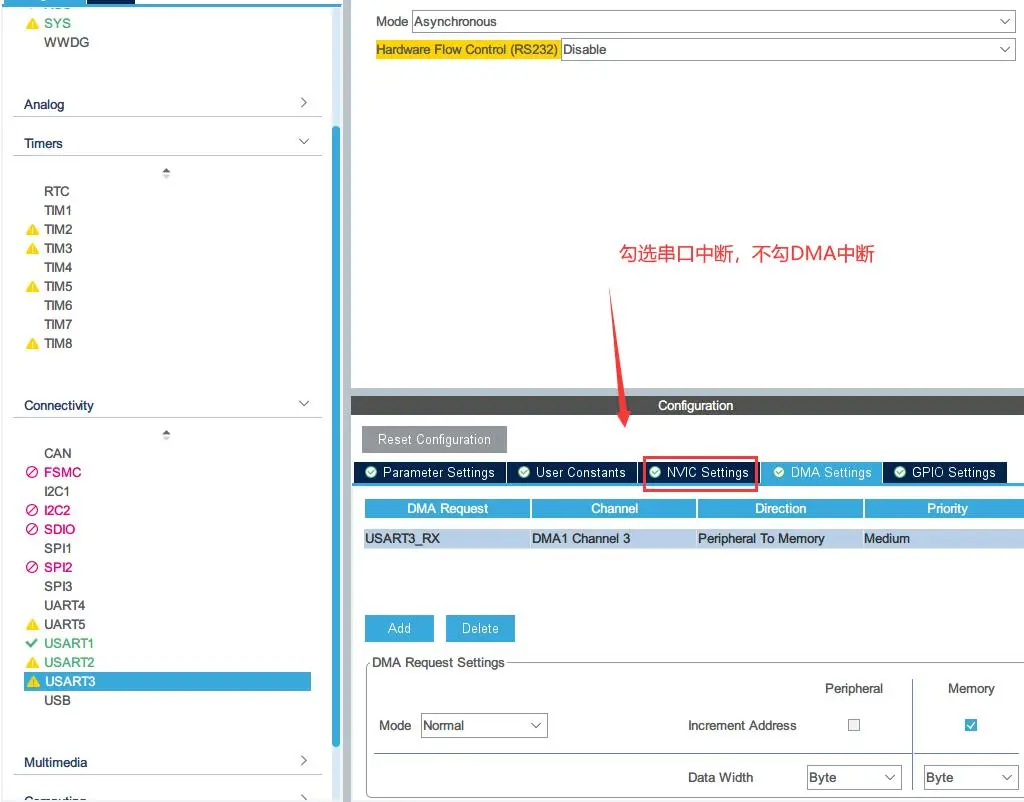1024x802 pixels.
Task: Switch to the NVIC Settings tab
Action: [698, 472]
